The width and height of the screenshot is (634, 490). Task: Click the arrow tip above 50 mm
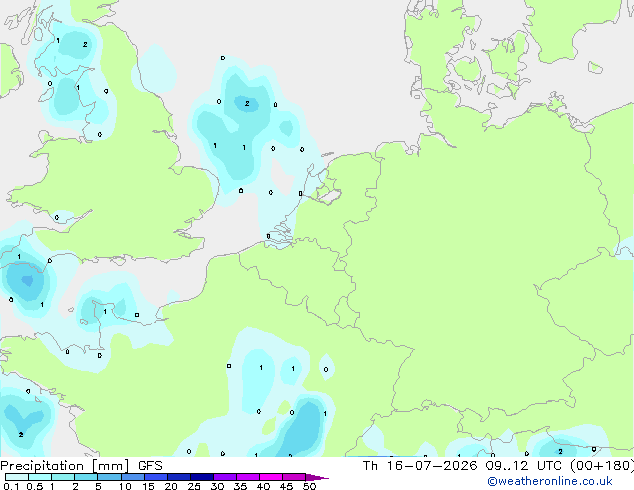click(x=317, y=477)
